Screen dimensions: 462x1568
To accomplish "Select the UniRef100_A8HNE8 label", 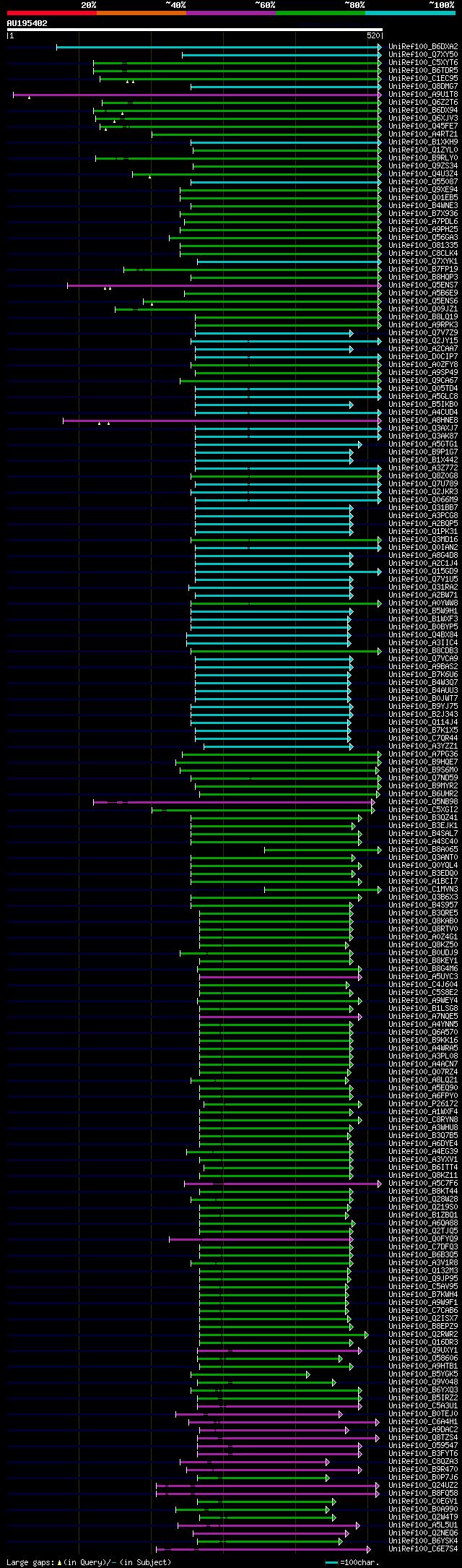I will coord(423,421).
